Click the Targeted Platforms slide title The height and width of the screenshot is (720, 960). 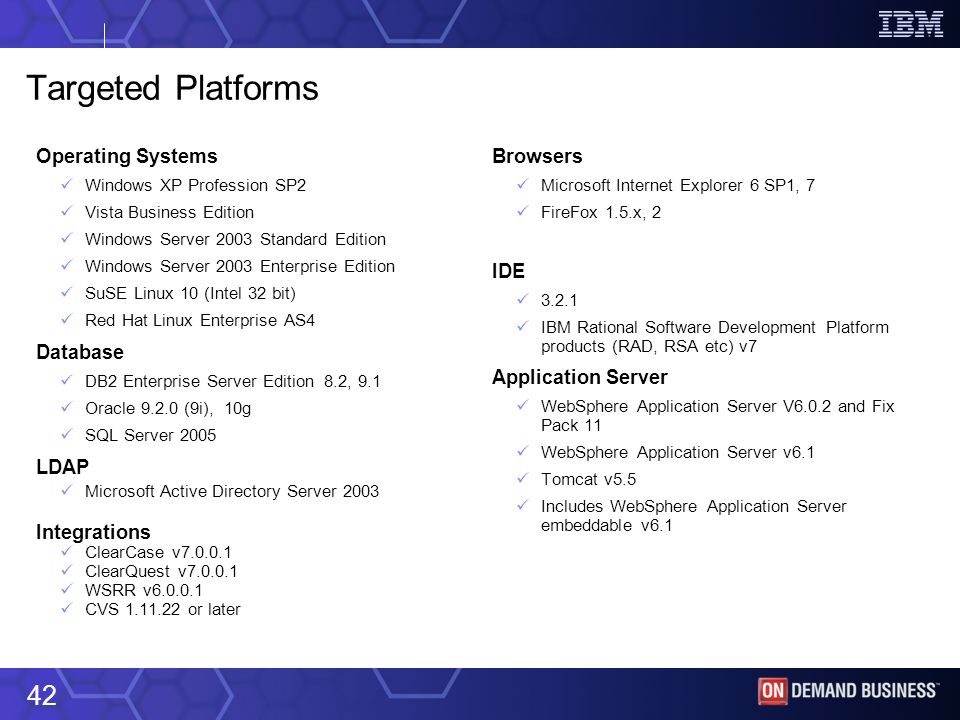pyautogui.click(x=173, y=88)
